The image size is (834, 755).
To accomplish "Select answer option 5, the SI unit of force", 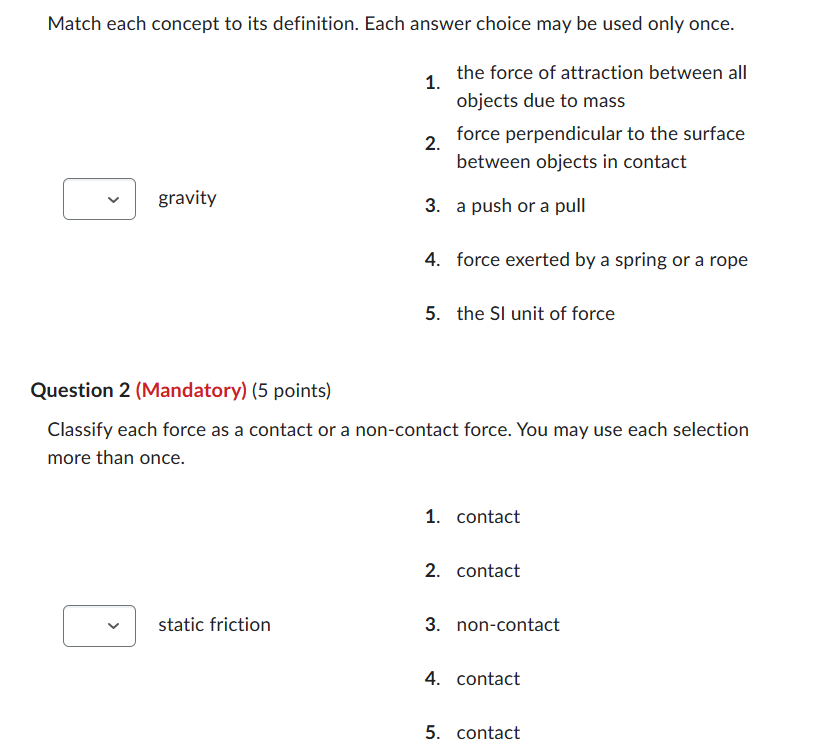I will point(535,313).
